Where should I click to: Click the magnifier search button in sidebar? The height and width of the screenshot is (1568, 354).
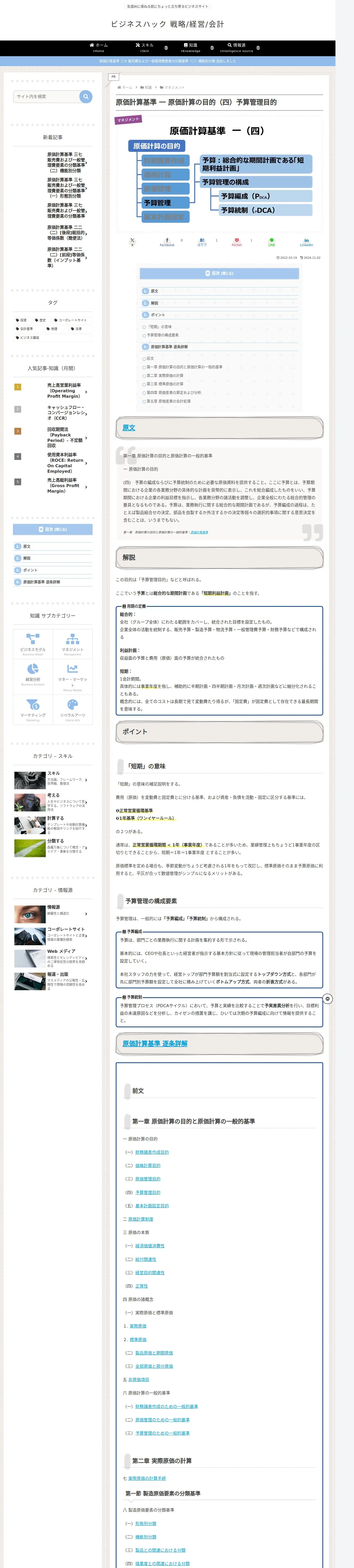(86, 97)
